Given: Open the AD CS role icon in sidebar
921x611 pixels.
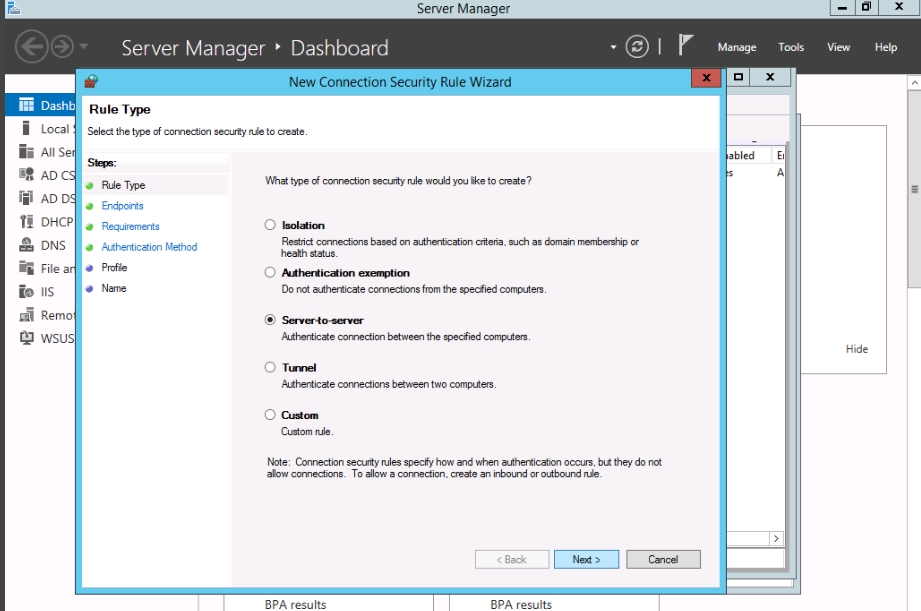Looking at the screenshot, I should tap(26, 174).
